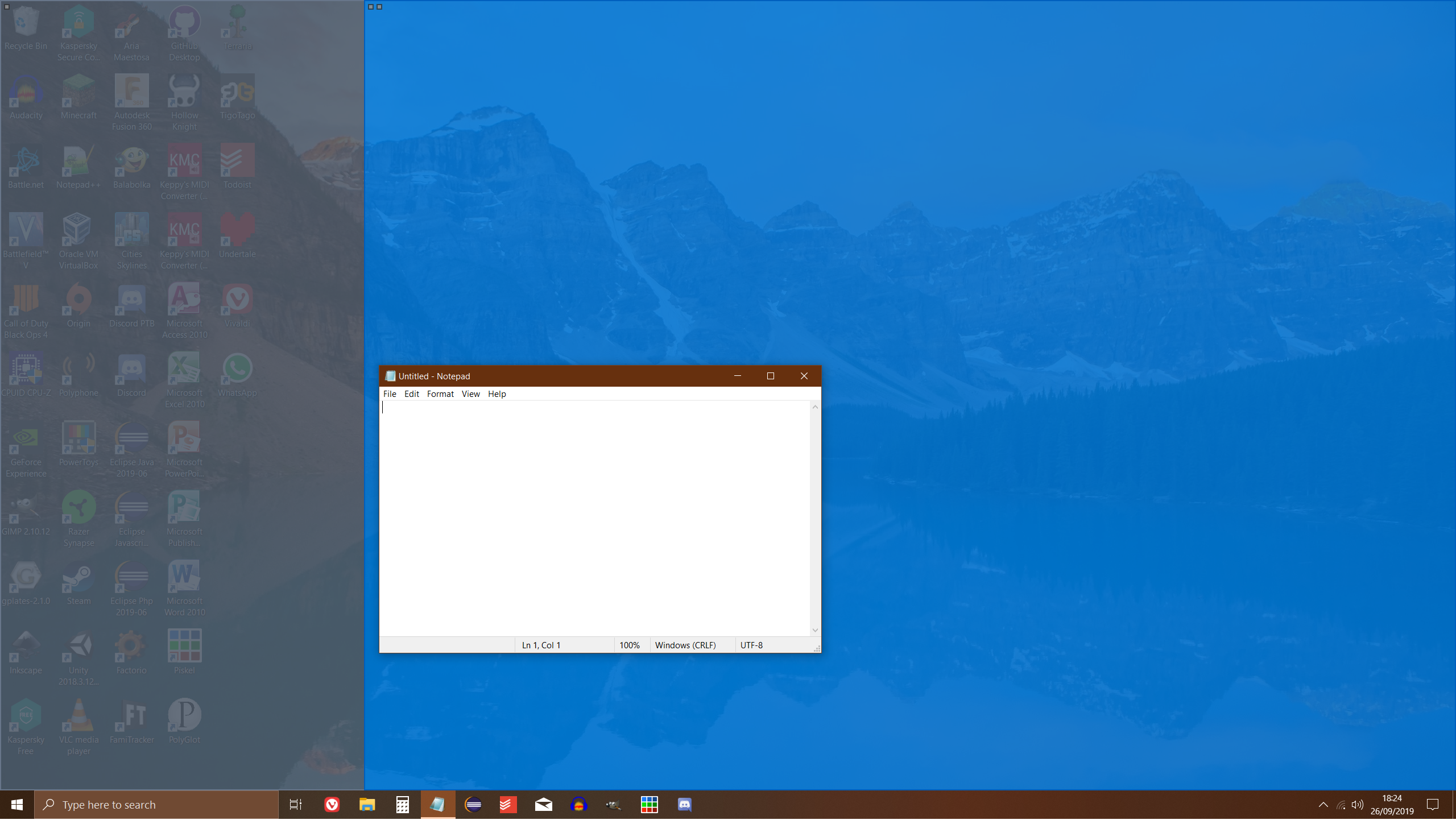
Task: Open the Format menu in Notepad
Action: [440, 394]
